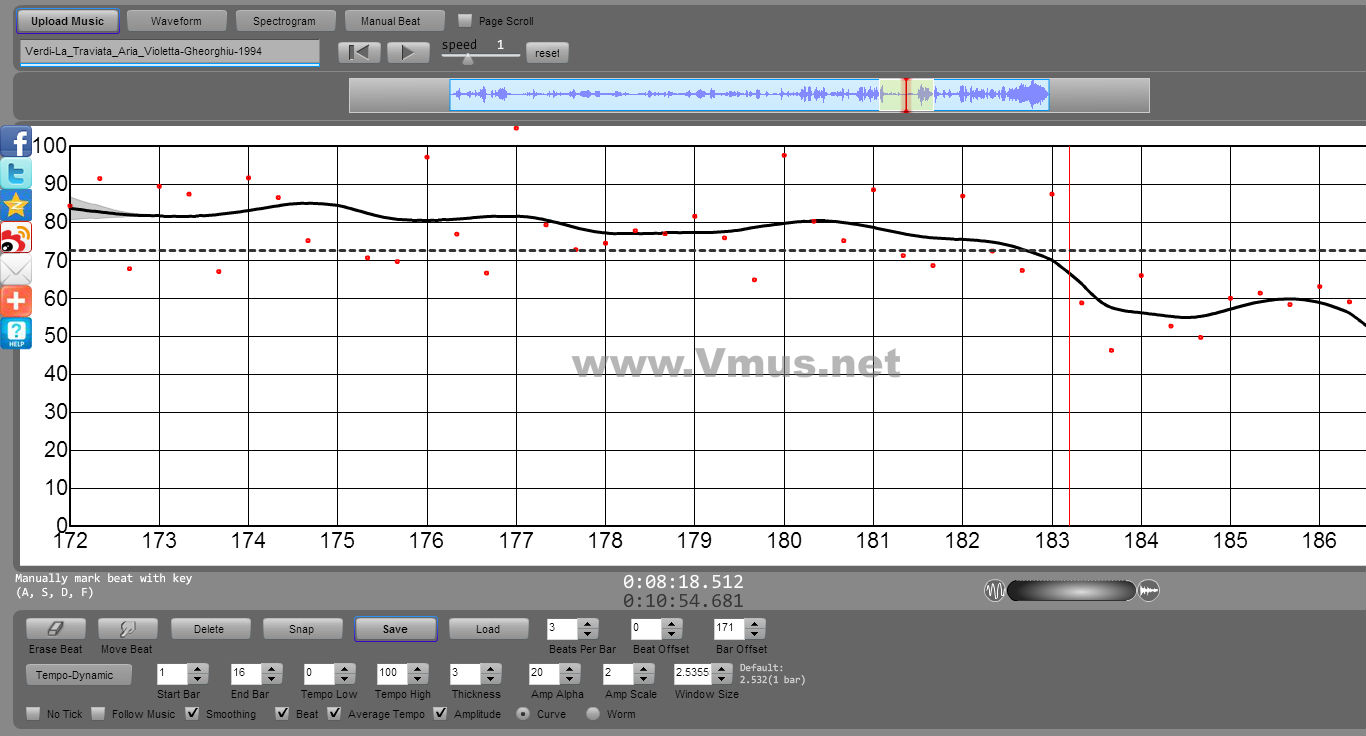Decrease Beats Per Bar with down arrow

point(588,634)
